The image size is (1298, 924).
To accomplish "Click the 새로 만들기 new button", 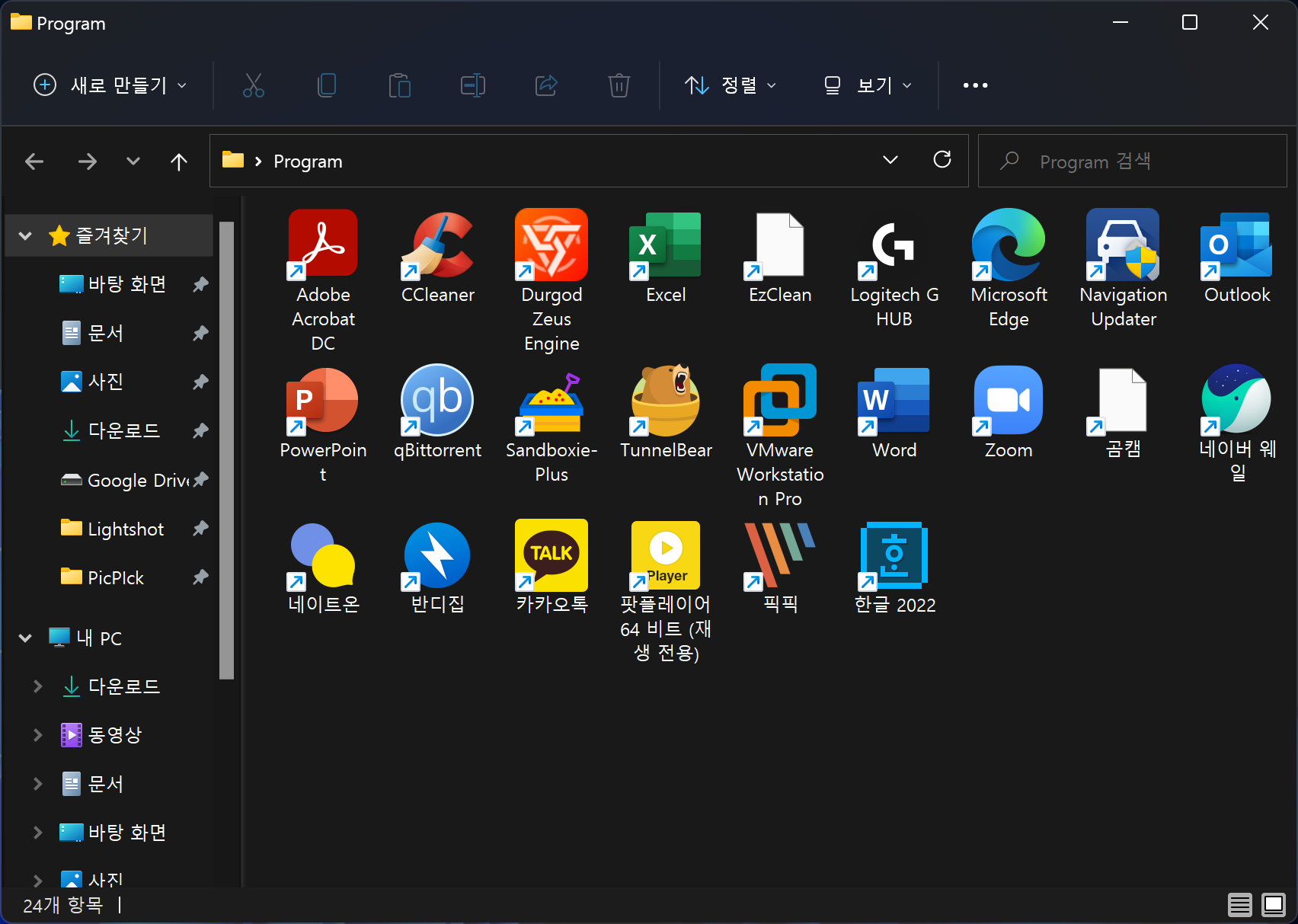I will pyautogui.click(x=110, y=85).
